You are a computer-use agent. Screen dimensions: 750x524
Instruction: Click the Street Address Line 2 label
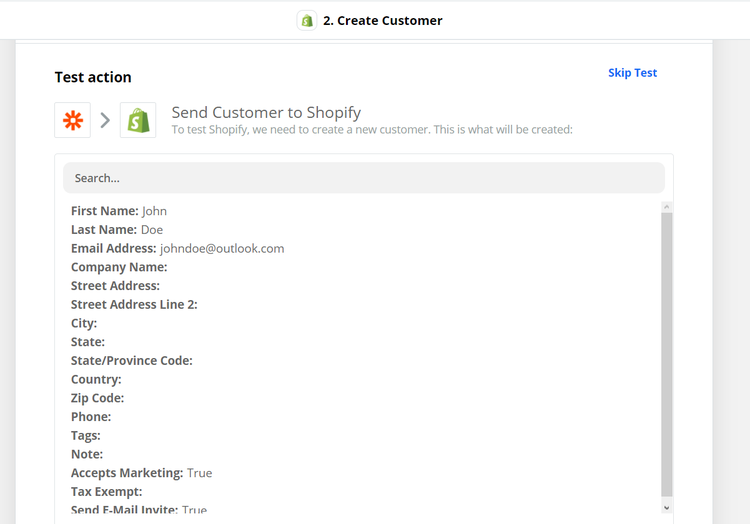coord(134,304)
